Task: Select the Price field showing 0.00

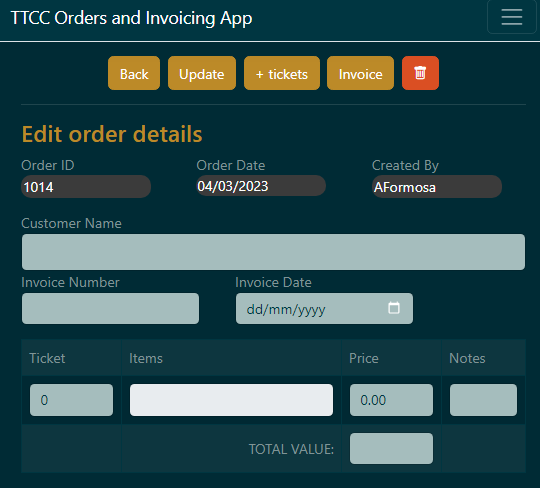Action: tap(391, 400)
